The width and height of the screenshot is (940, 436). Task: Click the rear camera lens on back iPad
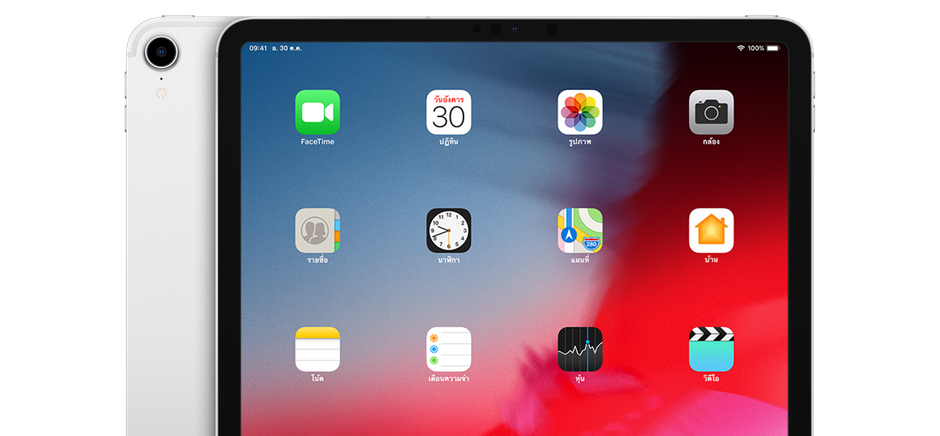click(161, 52)
